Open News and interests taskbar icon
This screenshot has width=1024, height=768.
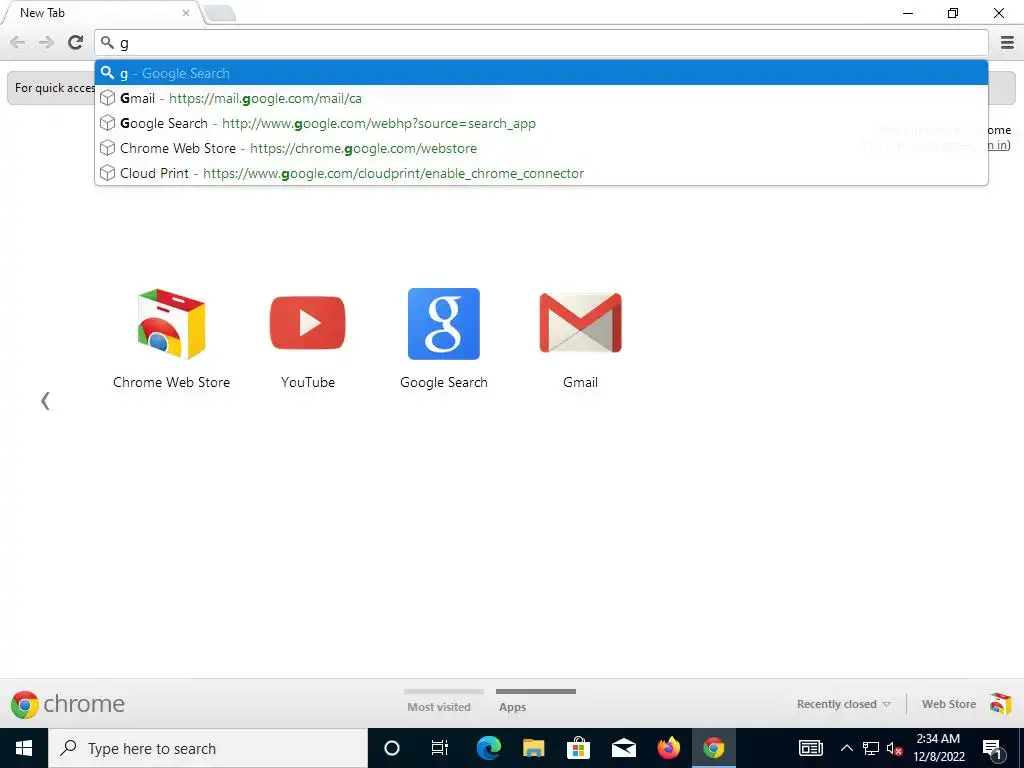tap(810, 748)
